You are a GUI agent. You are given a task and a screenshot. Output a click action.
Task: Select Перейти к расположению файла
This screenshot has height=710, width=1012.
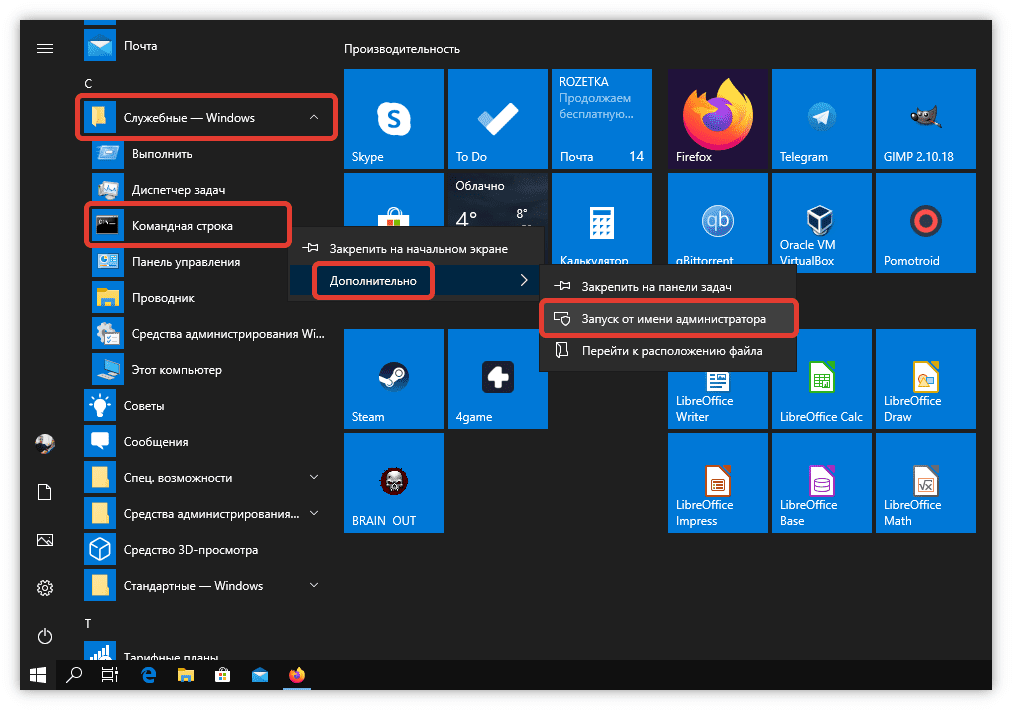click(x=668, y=351)
